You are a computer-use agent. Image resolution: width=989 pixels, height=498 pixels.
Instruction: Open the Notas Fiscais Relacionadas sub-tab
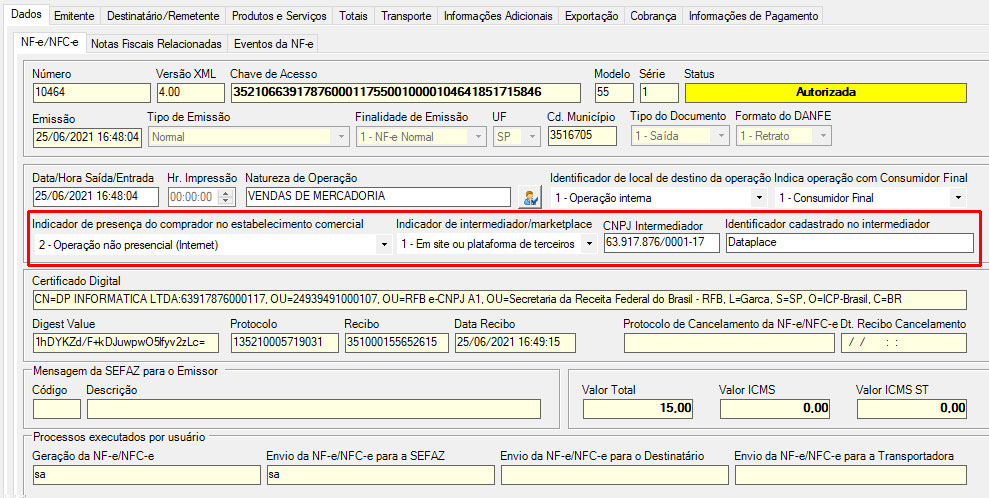[156, 44]
